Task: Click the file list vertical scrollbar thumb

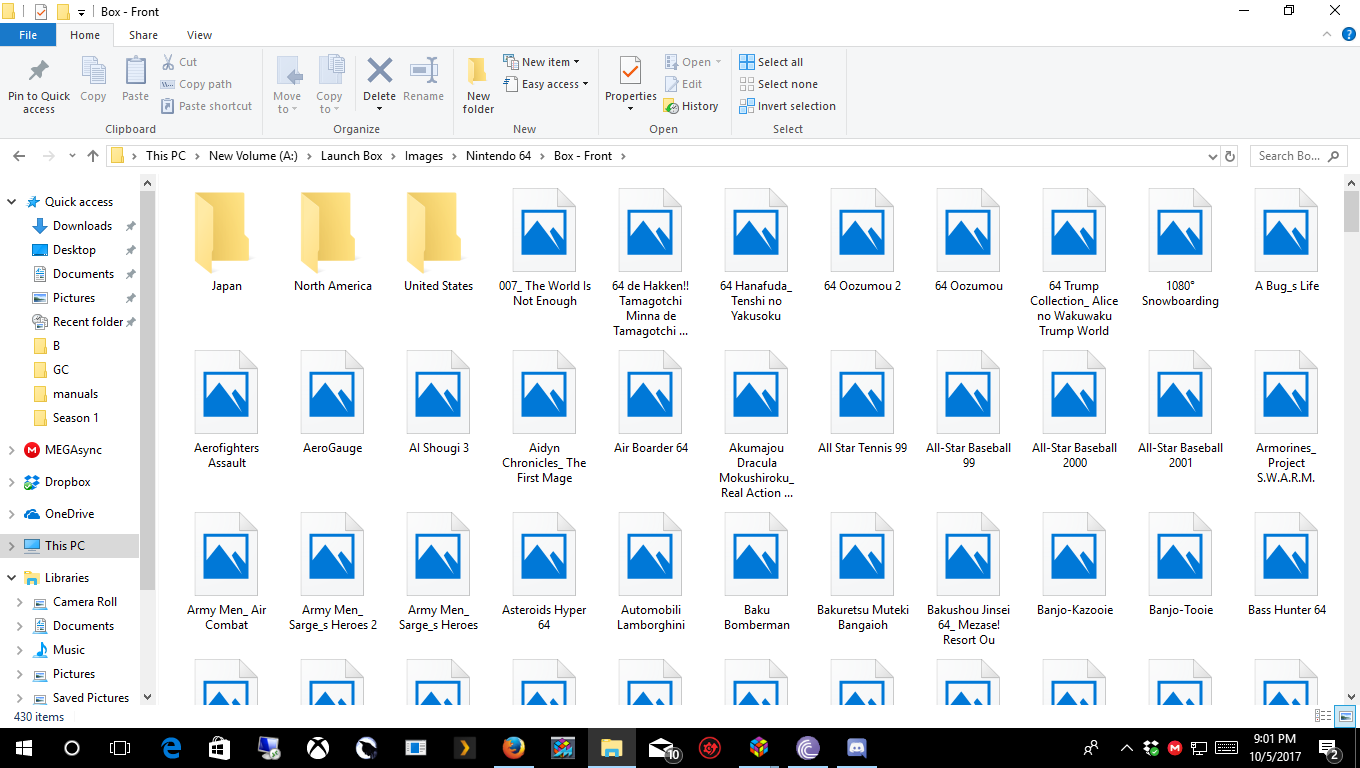Action: pyautogui.click(x=1352, y=210)
